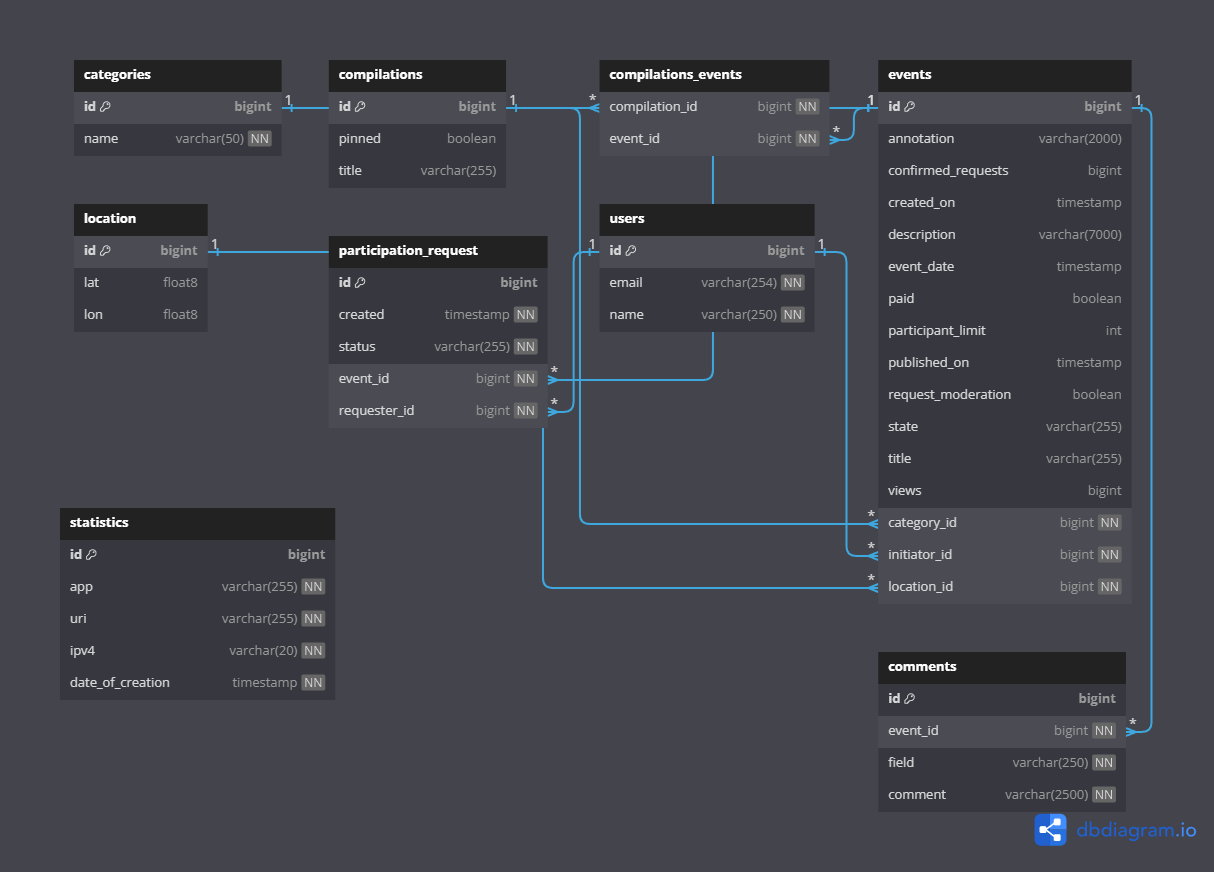Click confirmed_requests field in events
This screenshot has width=1214, height=872.
[1005, 170]
